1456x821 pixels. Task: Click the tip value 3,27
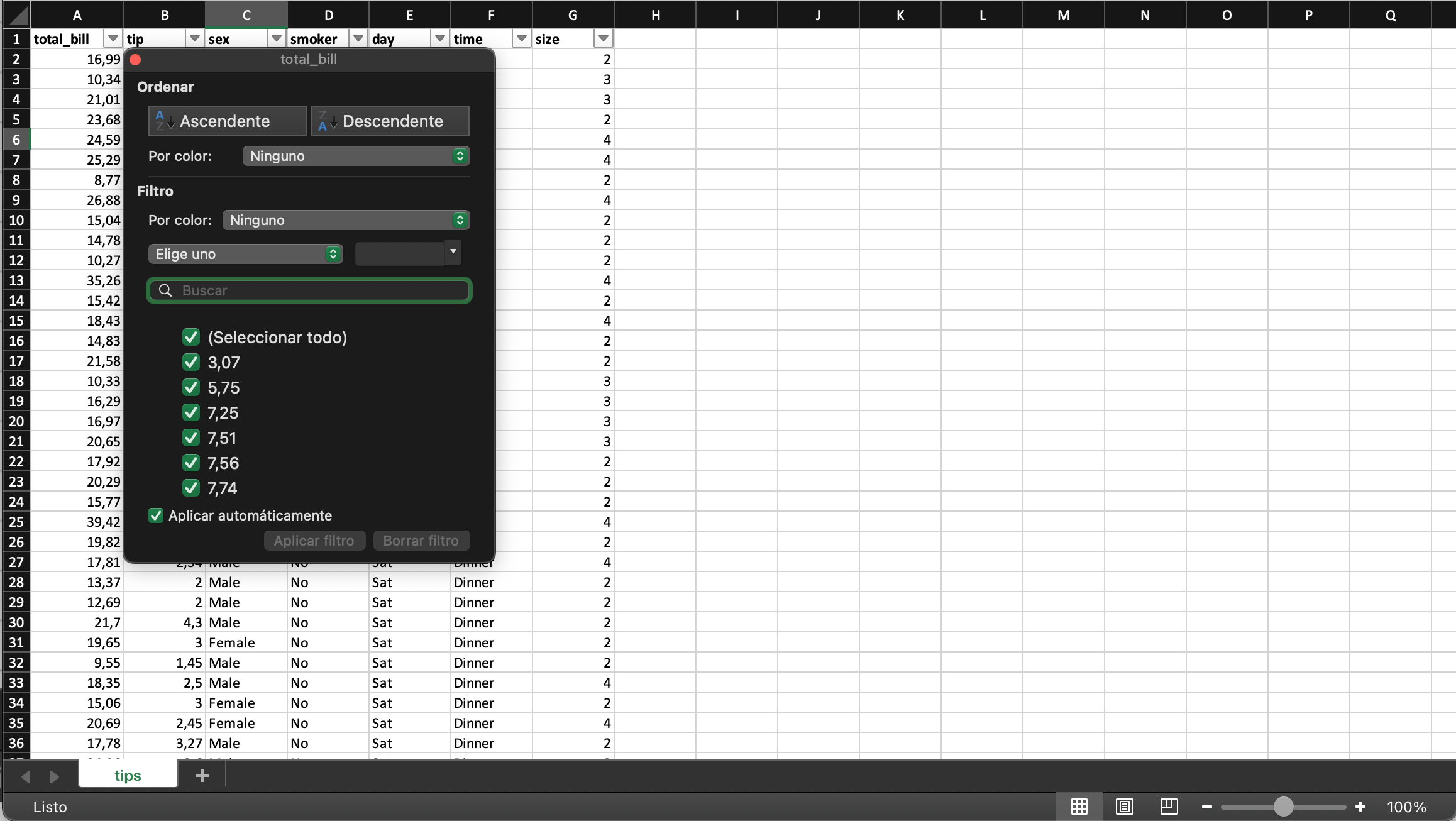165,743
